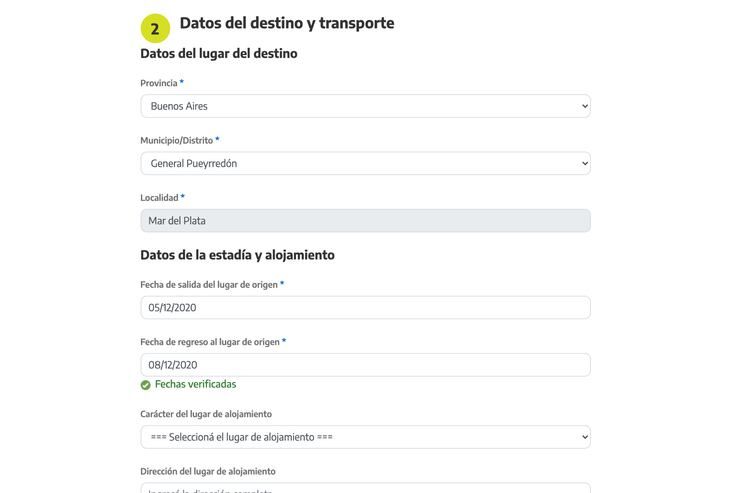Click the Localidad field showing Mar del Plata
Image resolution: width=740 pixels, height=493 pixels.
tap(365, 220)
